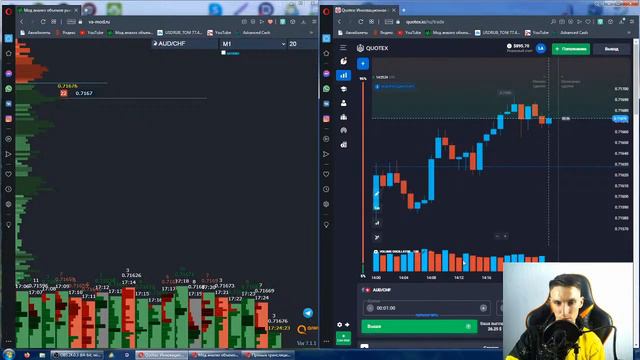Click the Quotex page vertical scrollbar
This screenshot has width=640, height=360.
[636, 76]
